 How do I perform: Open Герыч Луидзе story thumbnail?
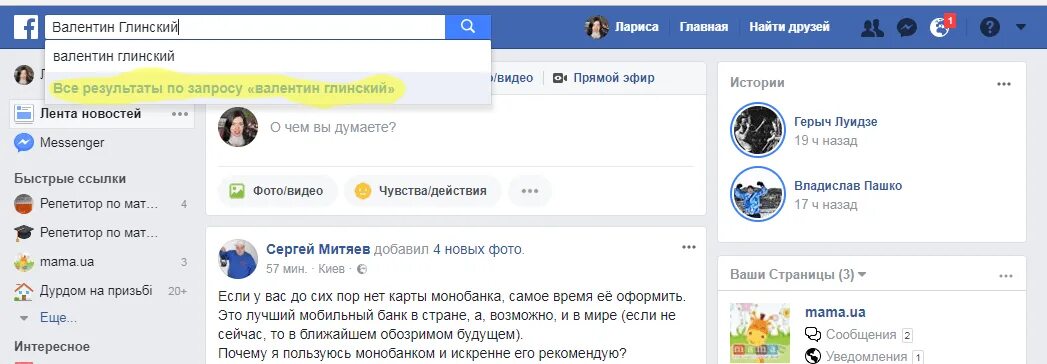pos(757,129)
